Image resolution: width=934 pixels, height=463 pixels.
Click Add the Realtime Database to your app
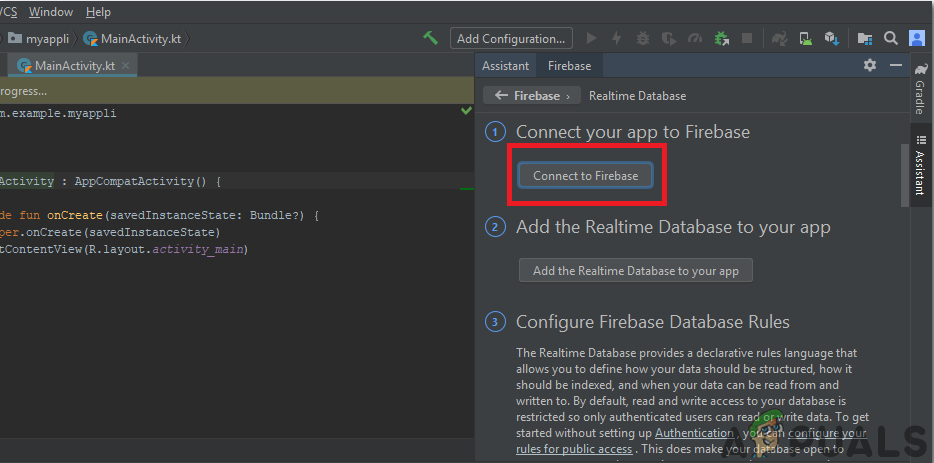(x=635, y=270)
